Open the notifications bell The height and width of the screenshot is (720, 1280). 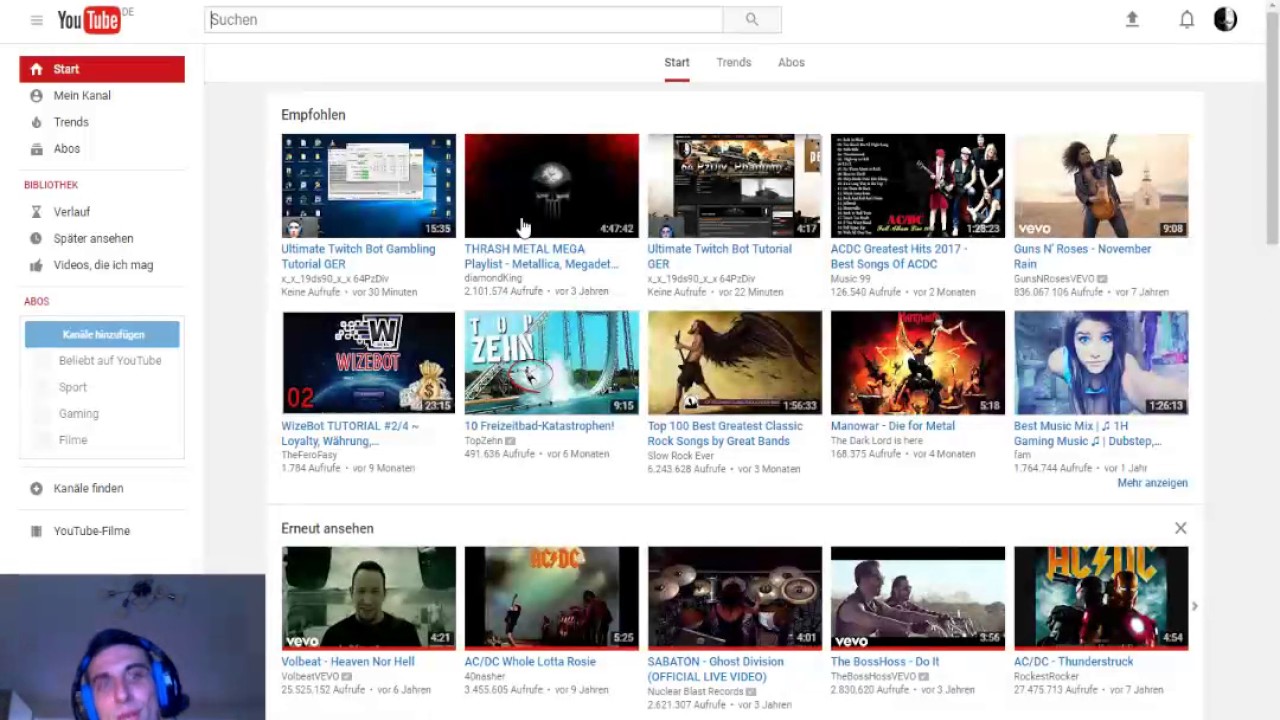[1186, 19]
